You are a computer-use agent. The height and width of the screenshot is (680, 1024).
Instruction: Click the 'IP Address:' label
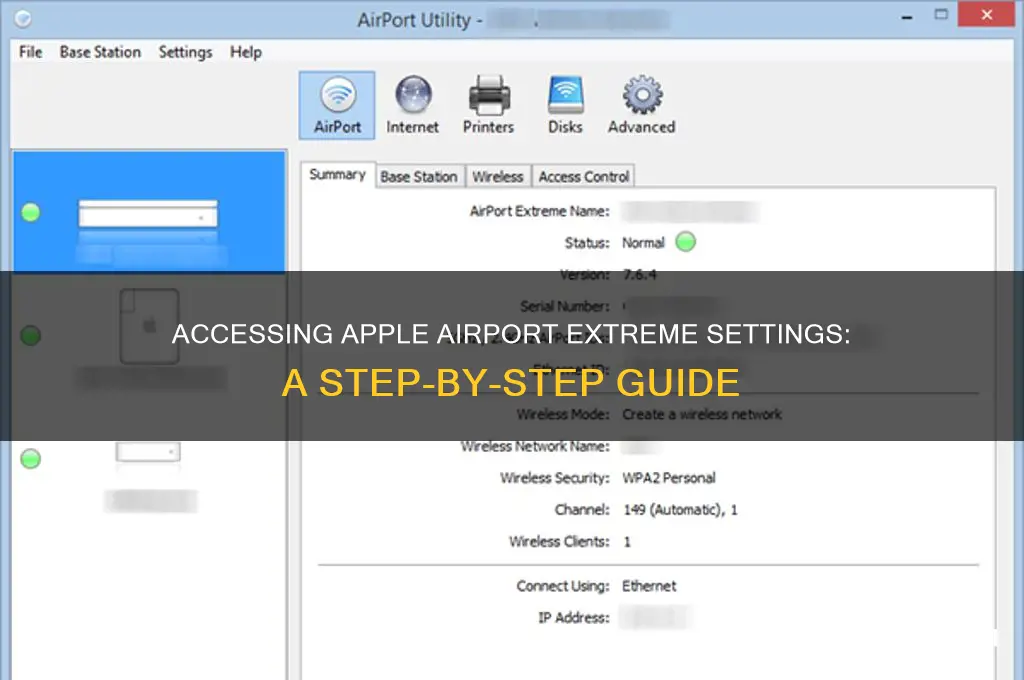pos(573,618)
